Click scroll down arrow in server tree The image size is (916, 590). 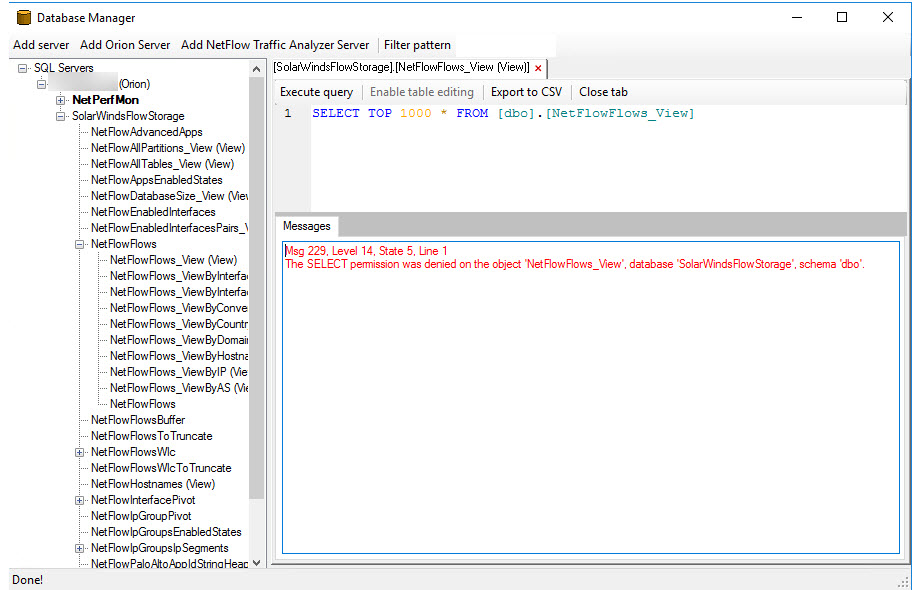[x=256, y=563]
